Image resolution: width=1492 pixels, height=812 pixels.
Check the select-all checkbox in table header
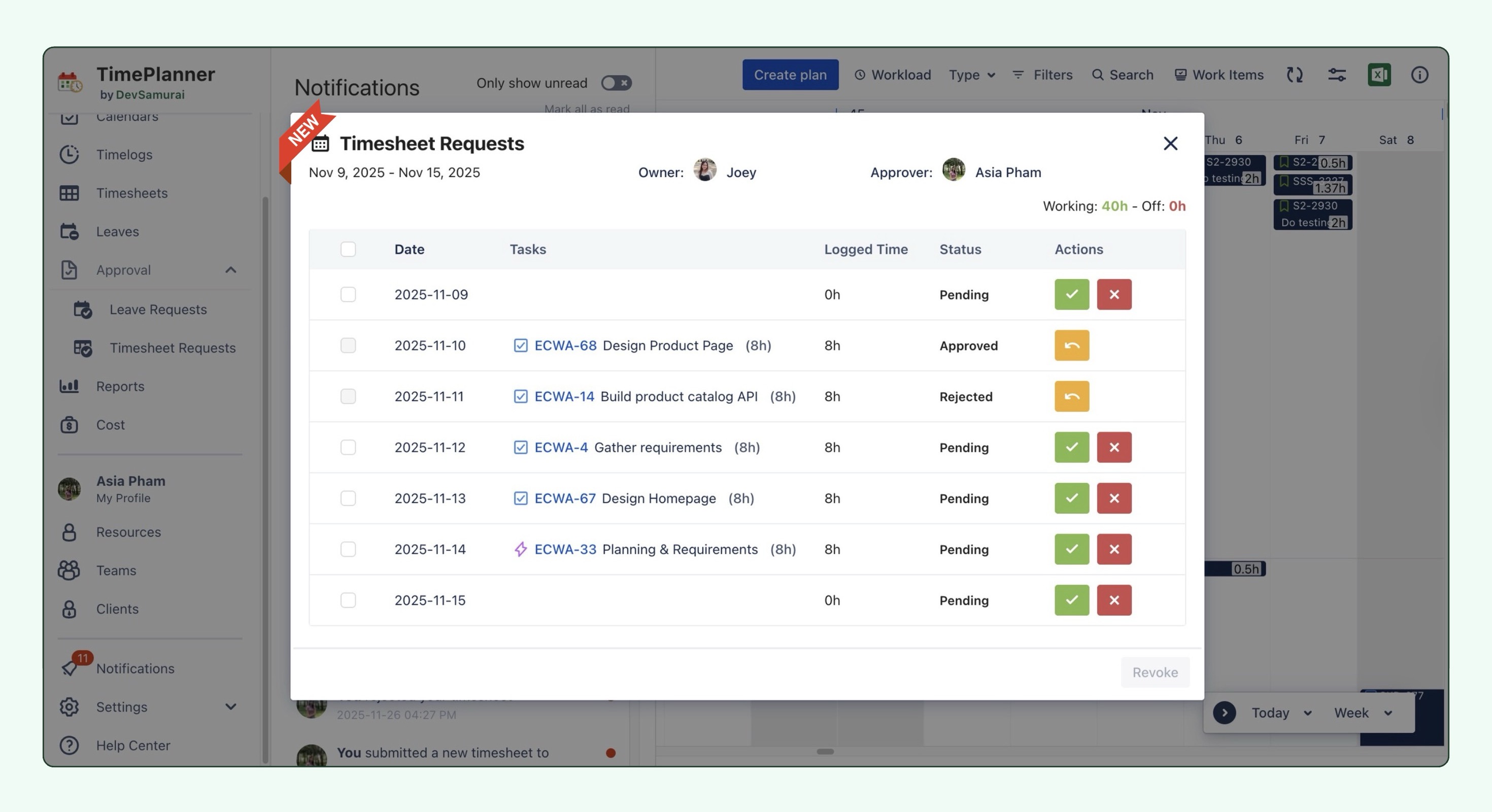point(348,249)
